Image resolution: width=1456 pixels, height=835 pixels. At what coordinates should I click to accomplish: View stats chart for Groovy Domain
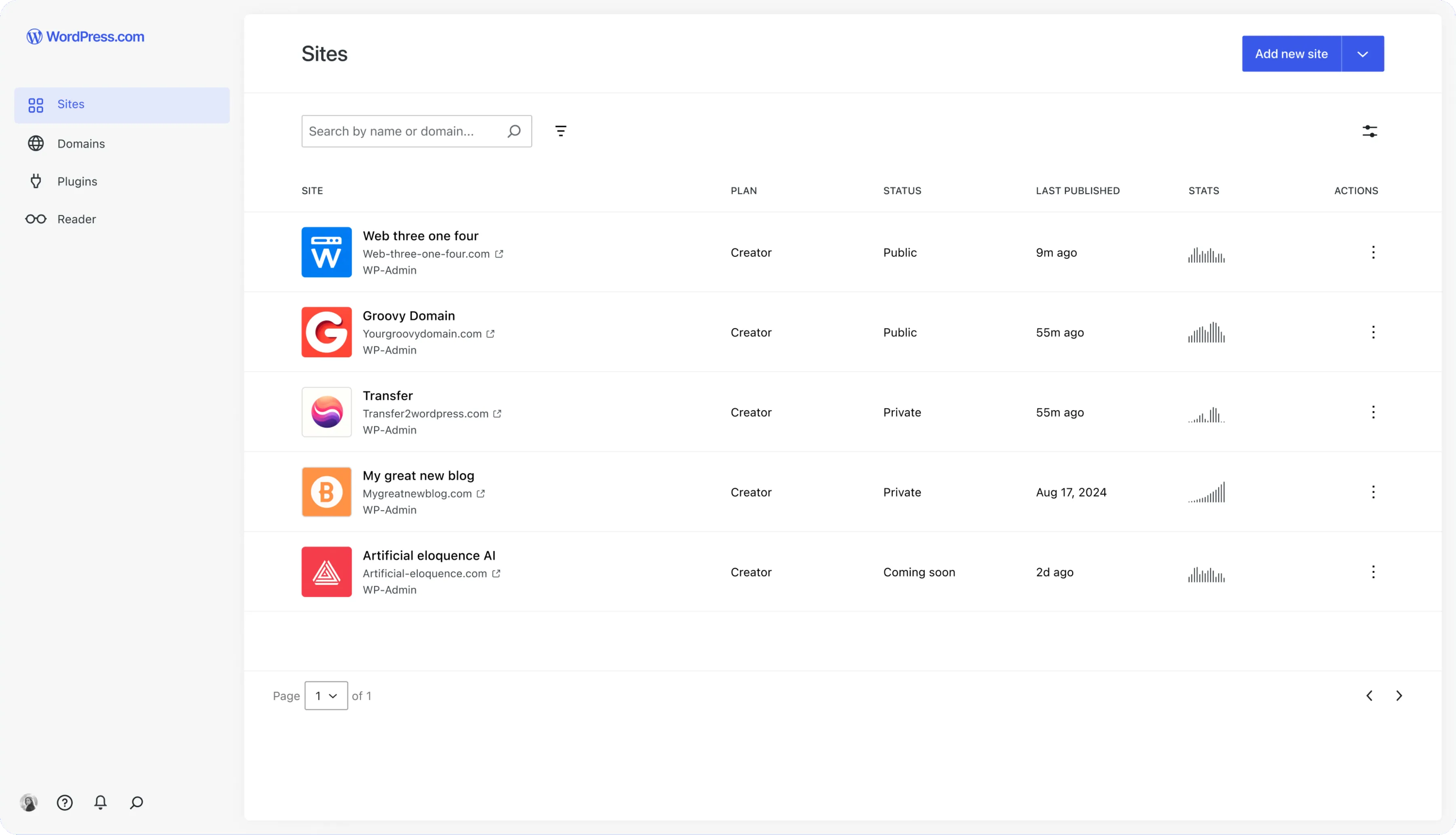(1206, 333)
